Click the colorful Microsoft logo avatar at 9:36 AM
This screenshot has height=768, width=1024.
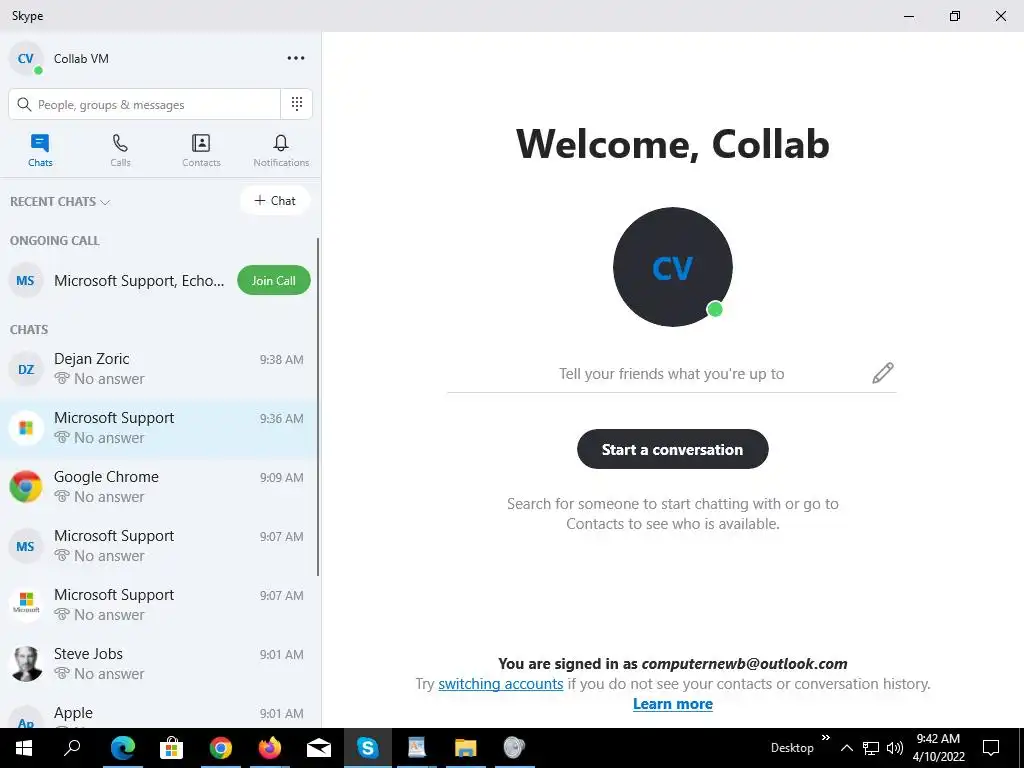25,428
